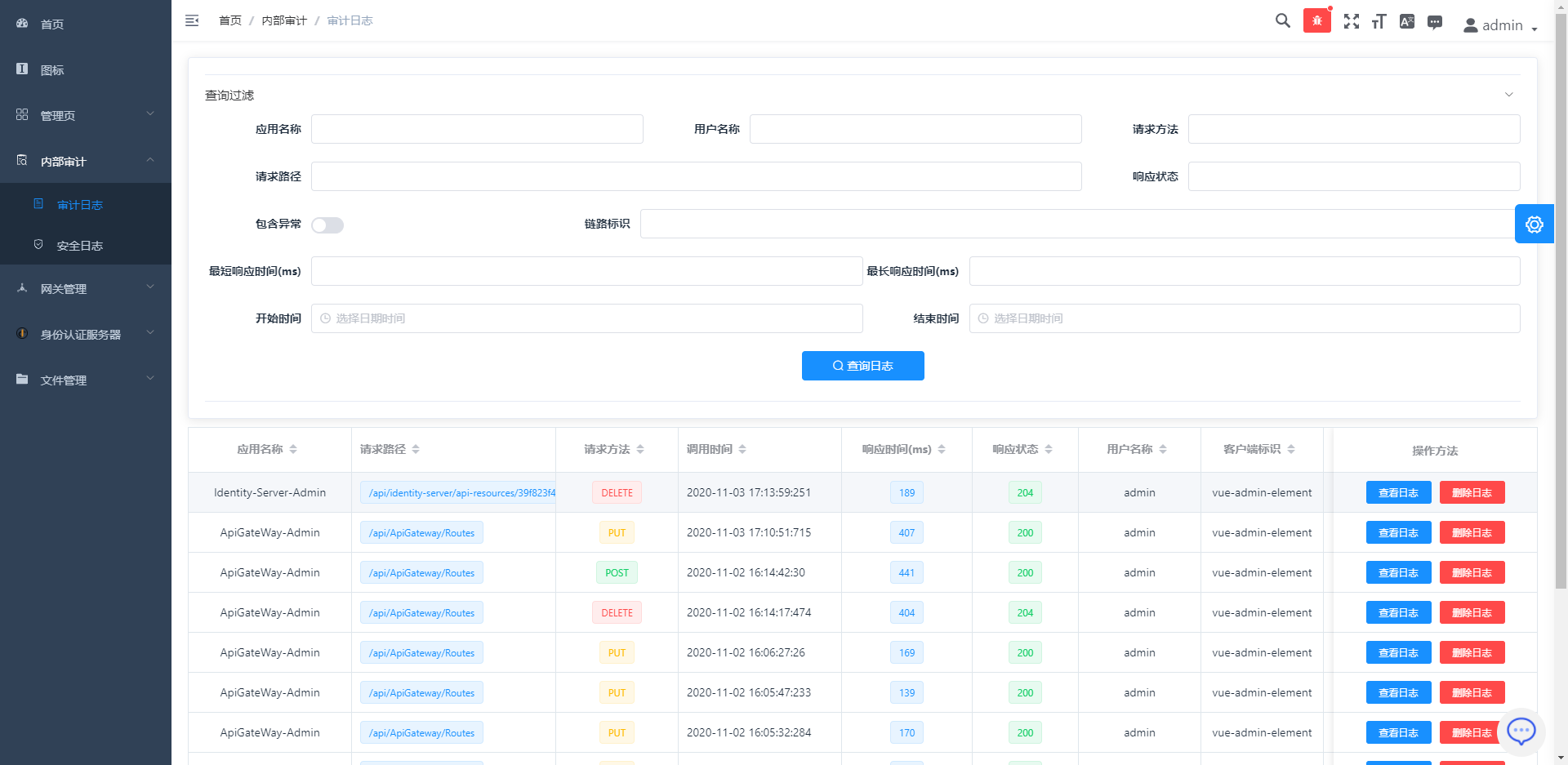Click 删除日志 for the Identity-Server-Admin row

tap(1472, 492)
